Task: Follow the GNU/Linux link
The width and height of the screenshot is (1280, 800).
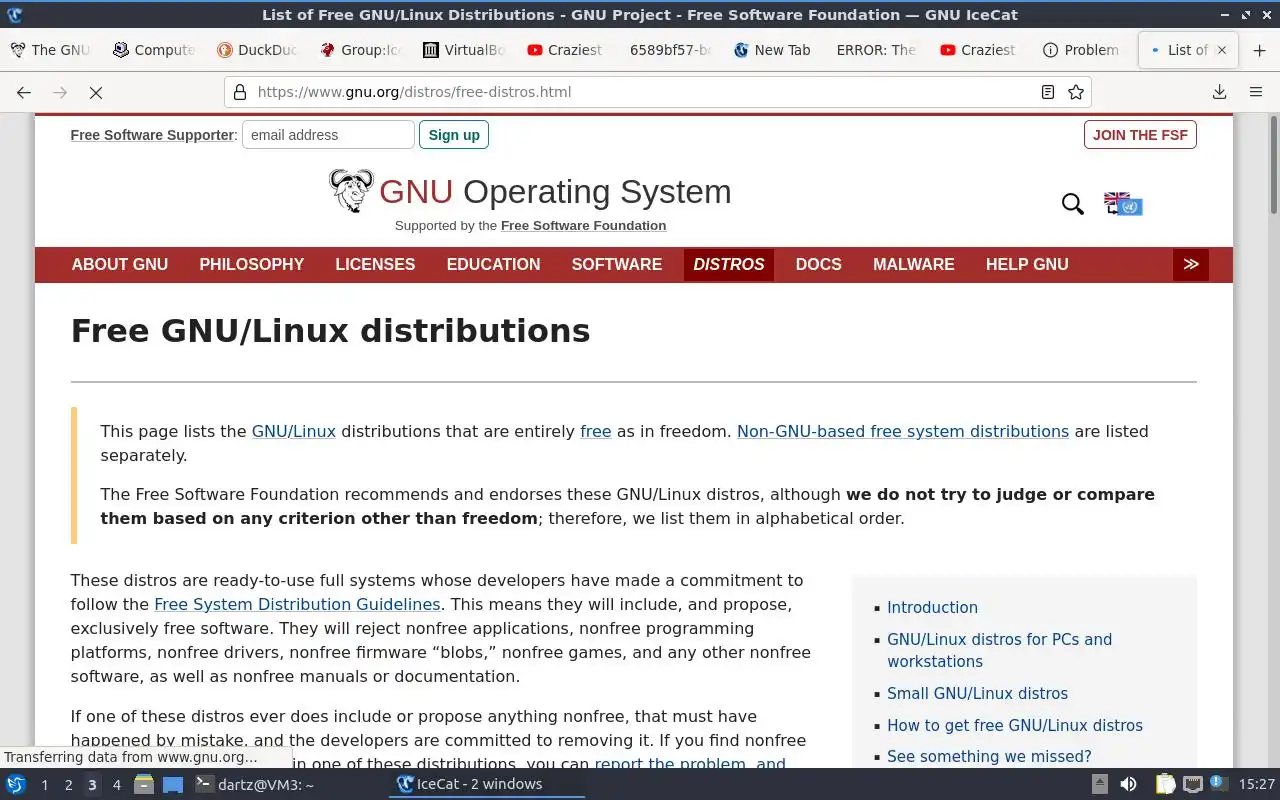Action: [293, 431]
